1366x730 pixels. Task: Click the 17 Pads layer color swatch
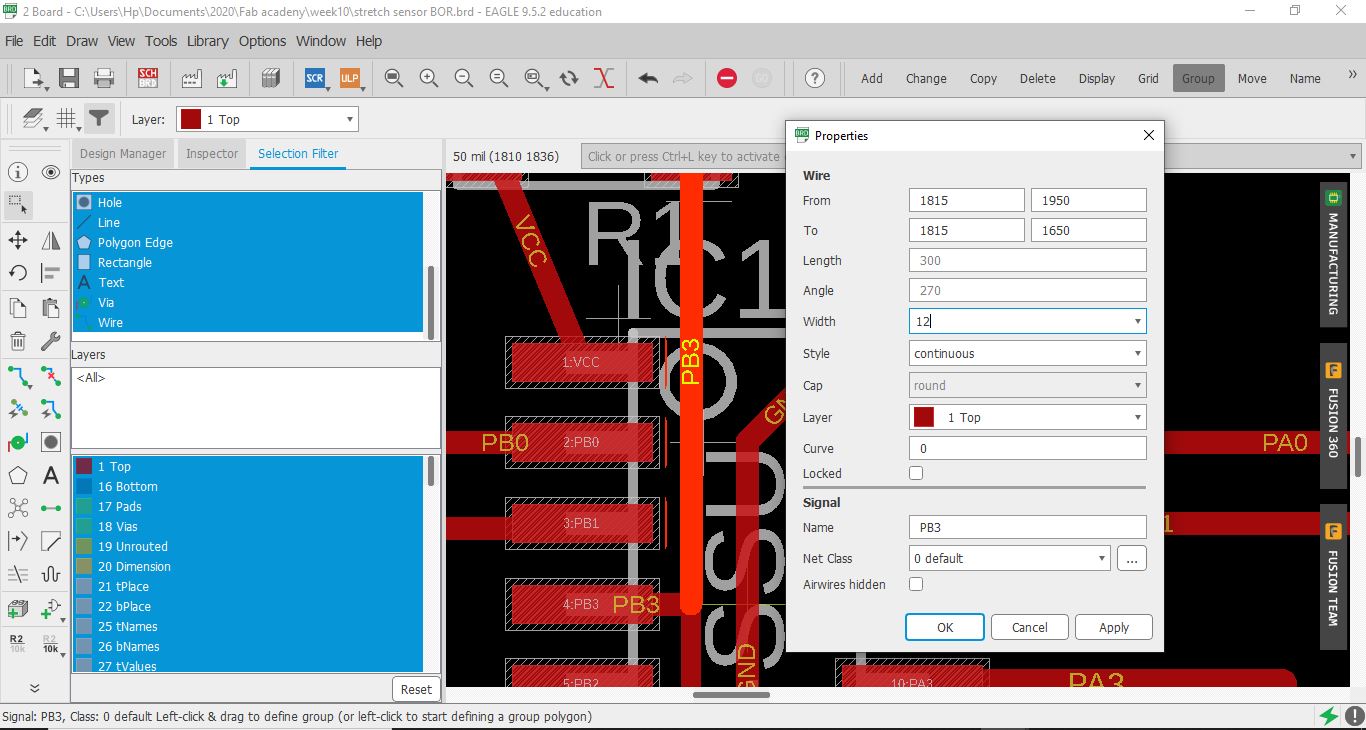pos(84,507)
